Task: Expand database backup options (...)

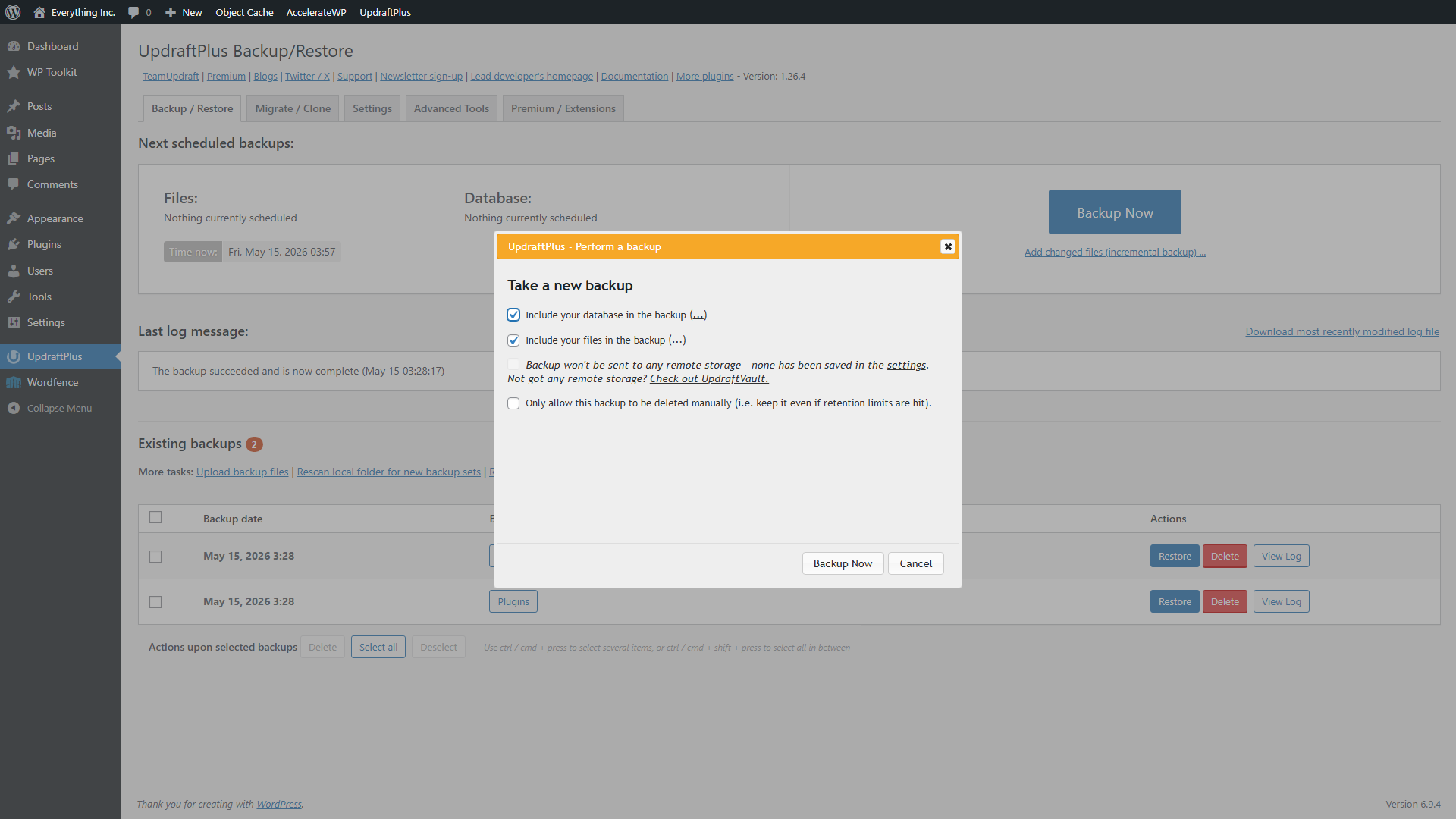Action: [x=698, y=315]
